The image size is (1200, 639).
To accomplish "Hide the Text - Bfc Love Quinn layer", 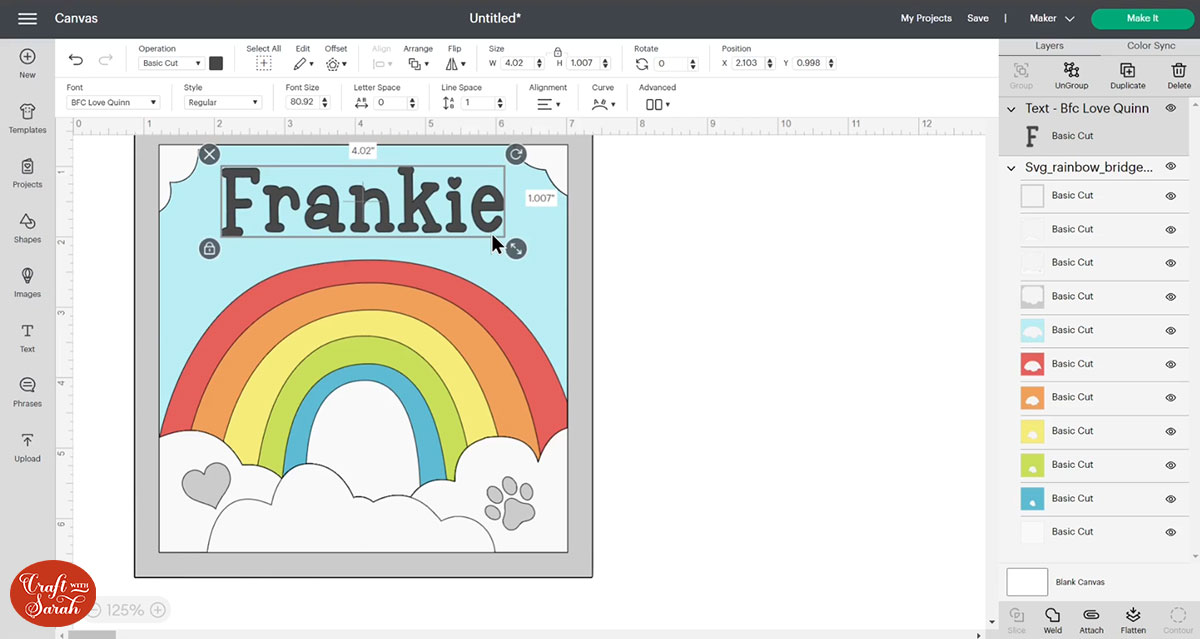I will tap(1170, 108).
